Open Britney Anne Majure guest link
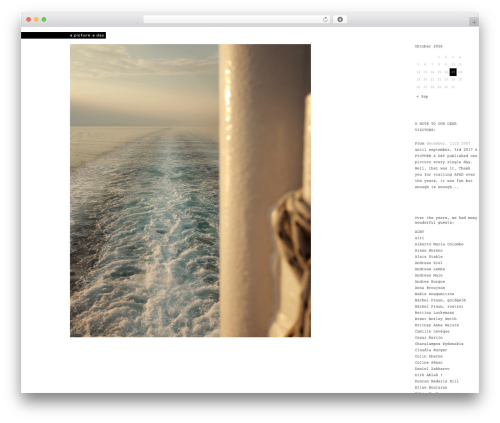 point(437,325)
